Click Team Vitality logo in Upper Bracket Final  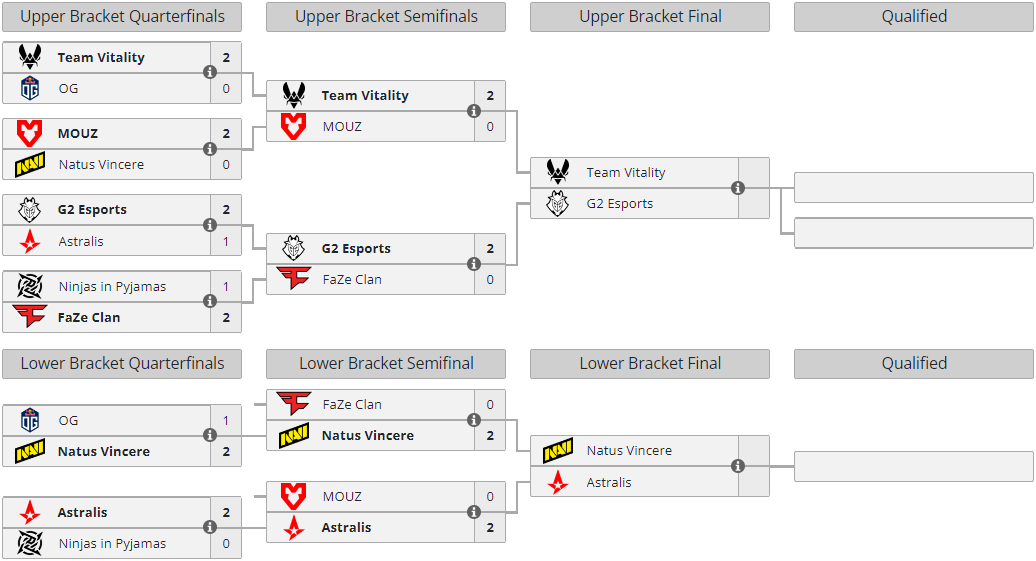coord(558,172)
